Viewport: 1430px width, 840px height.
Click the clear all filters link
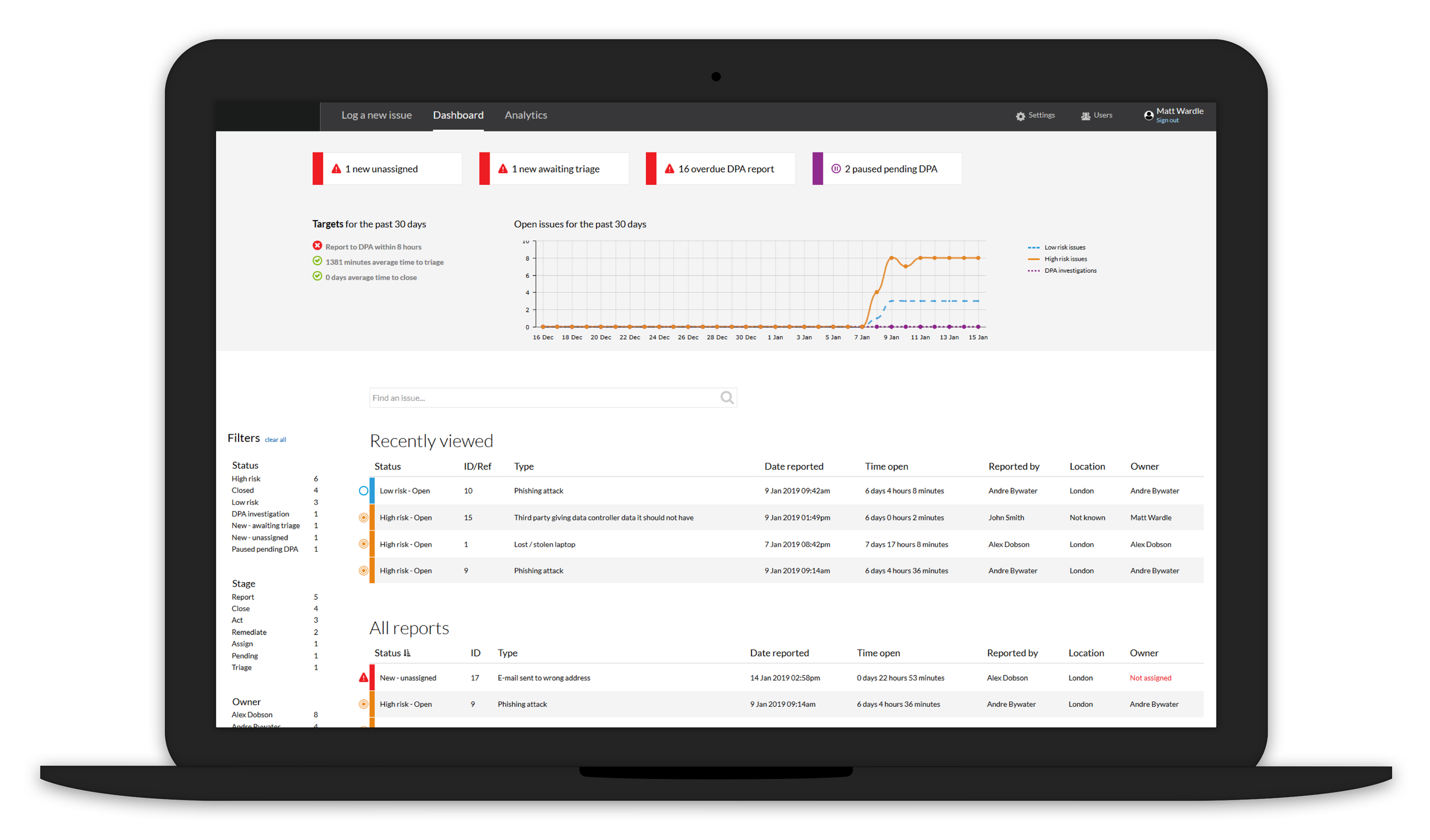click(275, 440)
